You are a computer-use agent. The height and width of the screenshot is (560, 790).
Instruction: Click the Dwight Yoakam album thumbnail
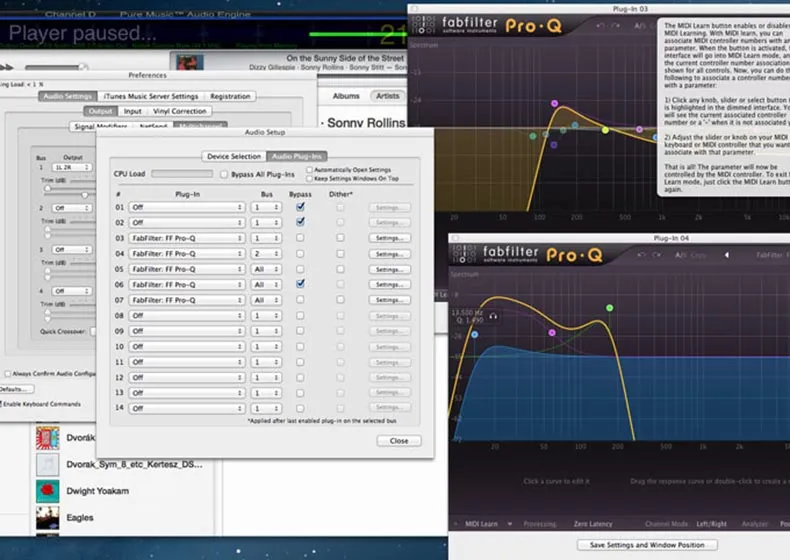coord(47,491)
